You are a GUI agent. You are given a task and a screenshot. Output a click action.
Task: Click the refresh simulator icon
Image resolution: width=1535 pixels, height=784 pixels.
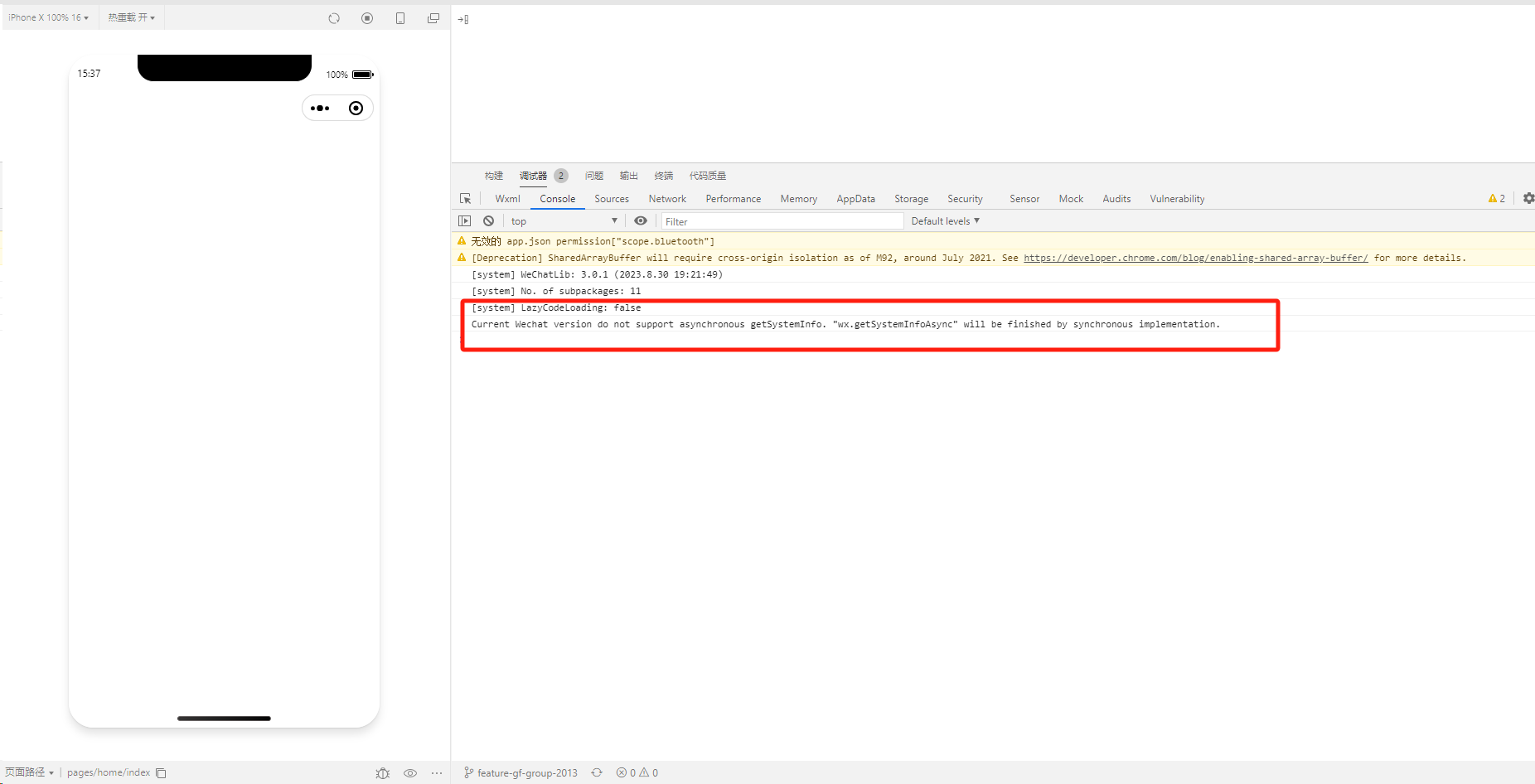[x=334, y=18]
